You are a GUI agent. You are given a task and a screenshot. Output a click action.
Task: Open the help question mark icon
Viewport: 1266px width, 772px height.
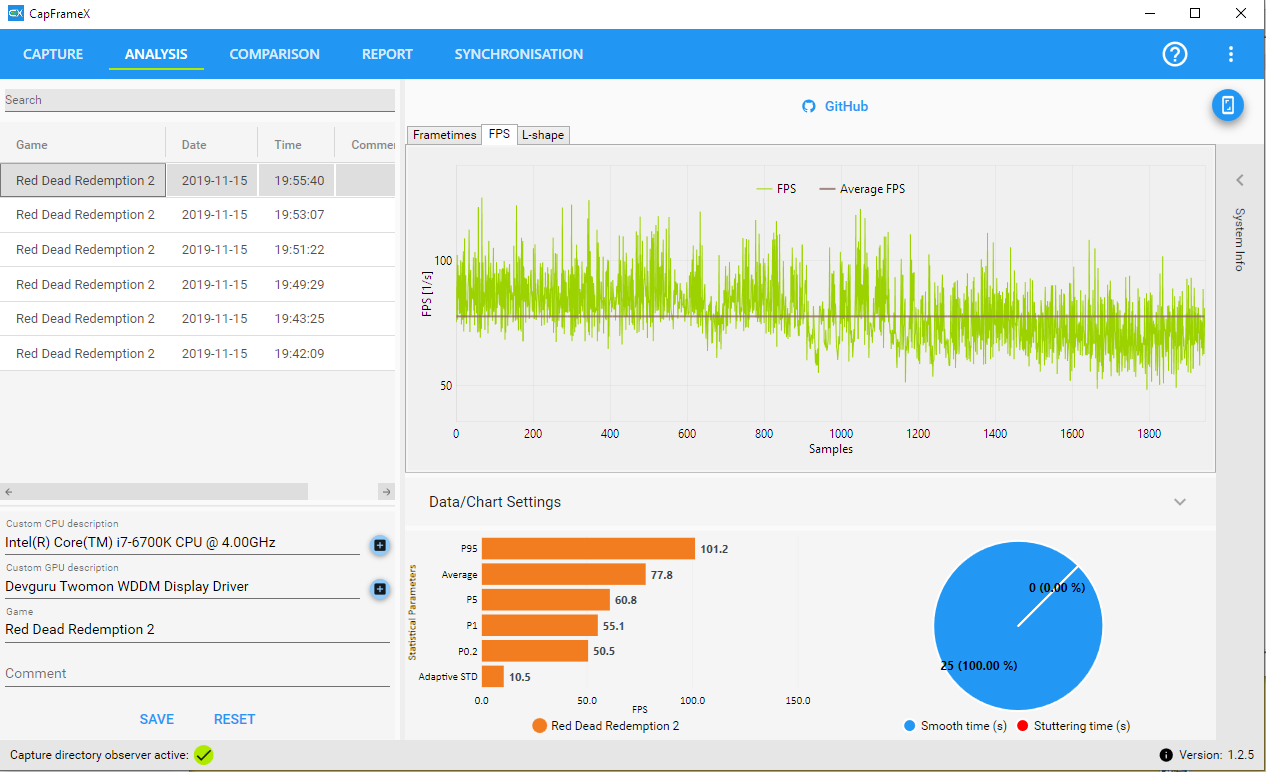(x=1175, y=54)
